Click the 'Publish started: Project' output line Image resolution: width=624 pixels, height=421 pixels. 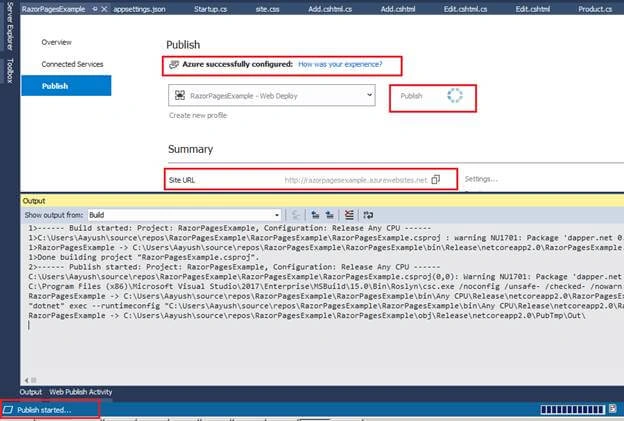pyautogui.click(x=234, y=267)
